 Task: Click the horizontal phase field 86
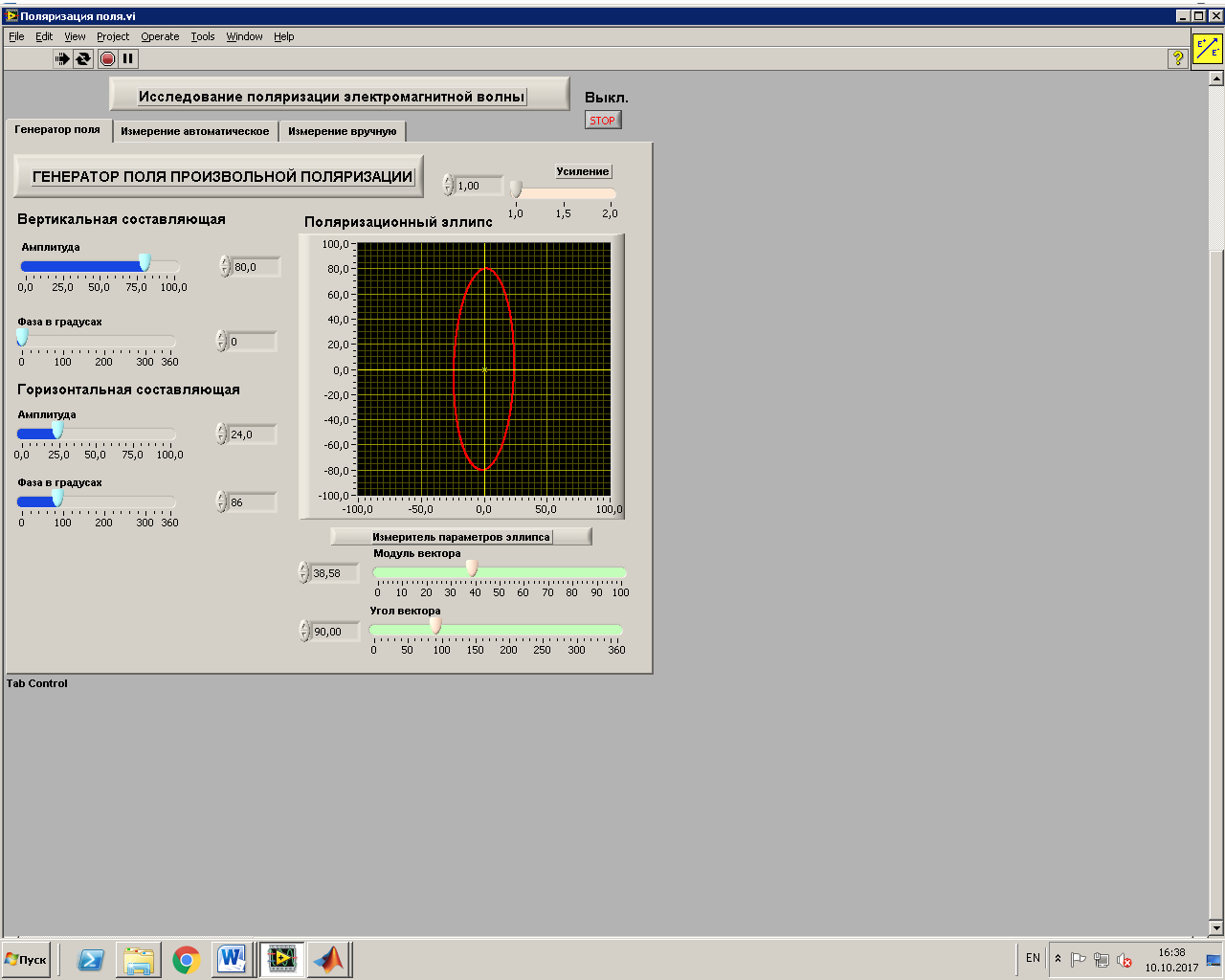click(x=253, y=502)
